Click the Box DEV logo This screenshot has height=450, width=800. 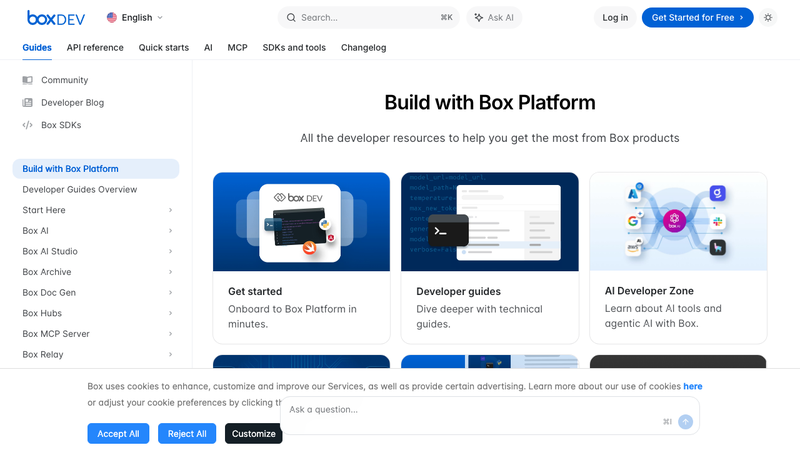point(56,18)
